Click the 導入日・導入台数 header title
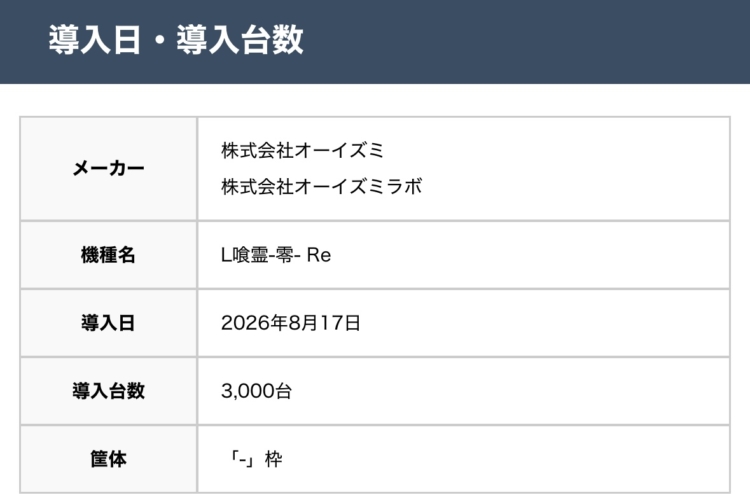Viewport: 750px width, 502px height. tap(176, 40)
